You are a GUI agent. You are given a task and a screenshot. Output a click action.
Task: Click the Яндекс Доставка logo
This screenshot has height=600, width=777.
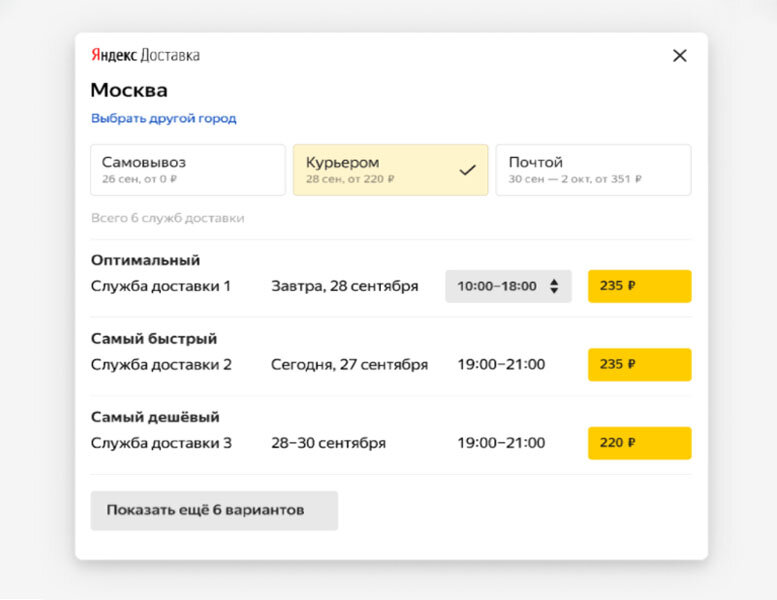145,55
